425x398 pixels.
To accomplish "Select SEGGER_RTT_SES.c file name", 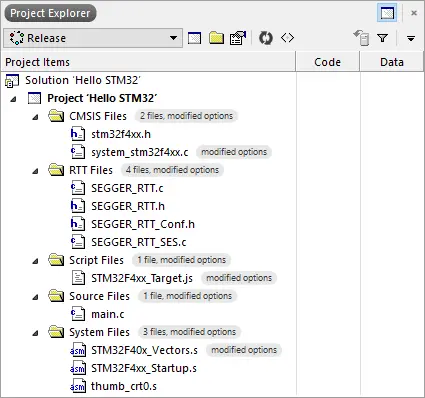I will click(x=139, y=242).
